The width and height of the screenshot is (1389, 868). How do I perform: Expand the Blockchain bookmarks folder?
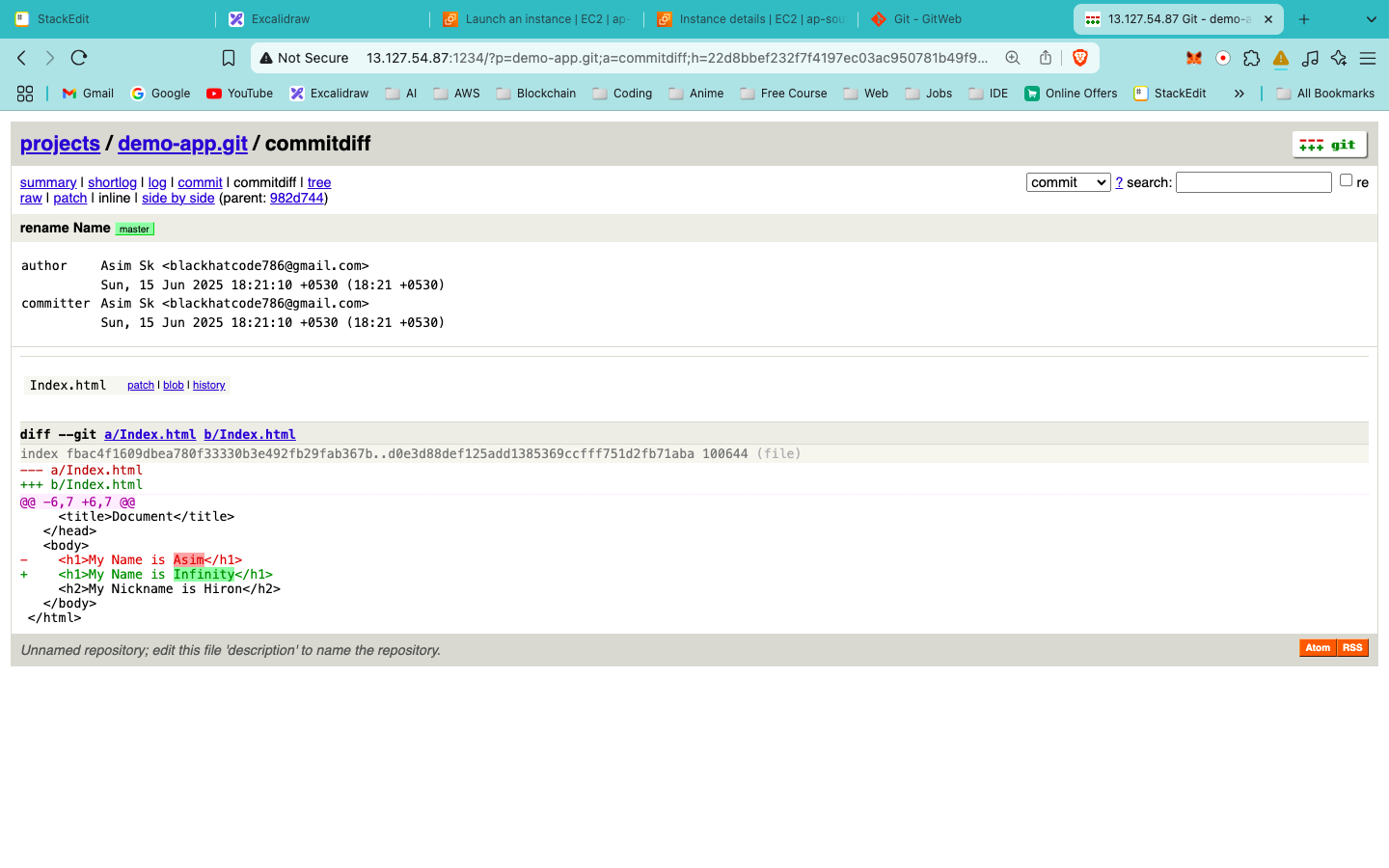[535, 94]
